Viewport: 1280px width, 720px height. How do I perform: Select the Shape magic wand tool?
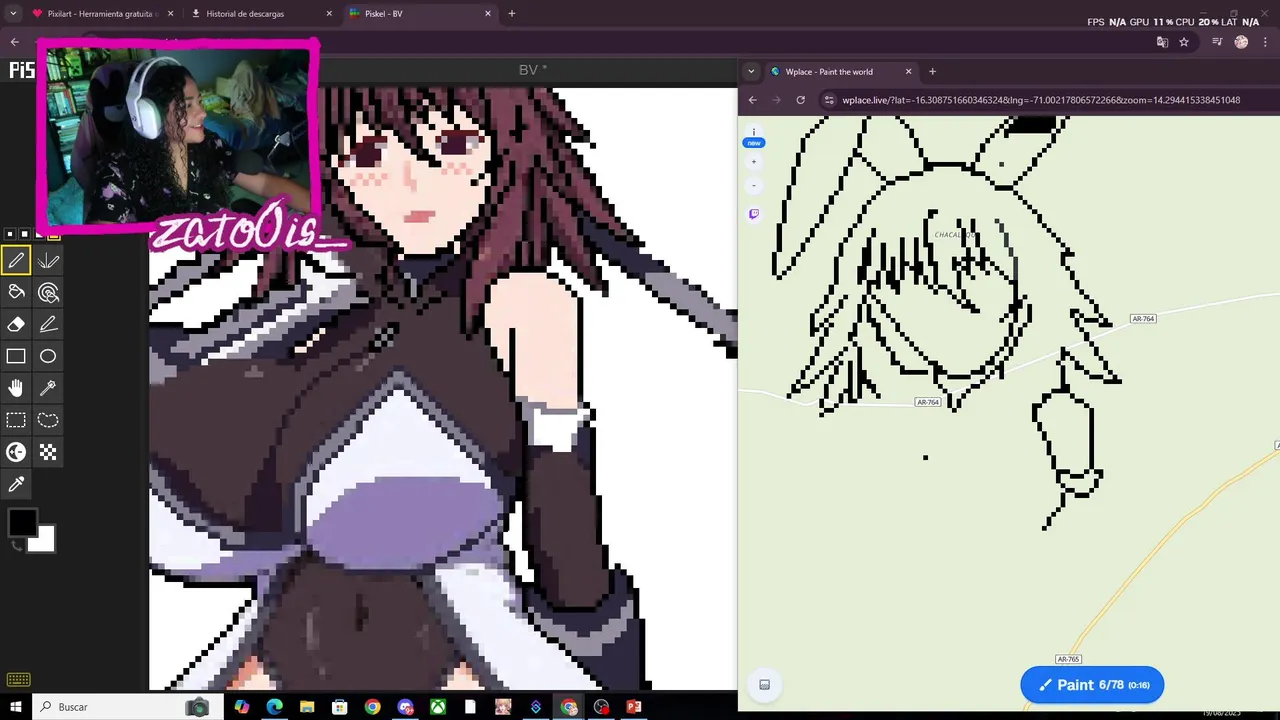[x=48, y=388]
